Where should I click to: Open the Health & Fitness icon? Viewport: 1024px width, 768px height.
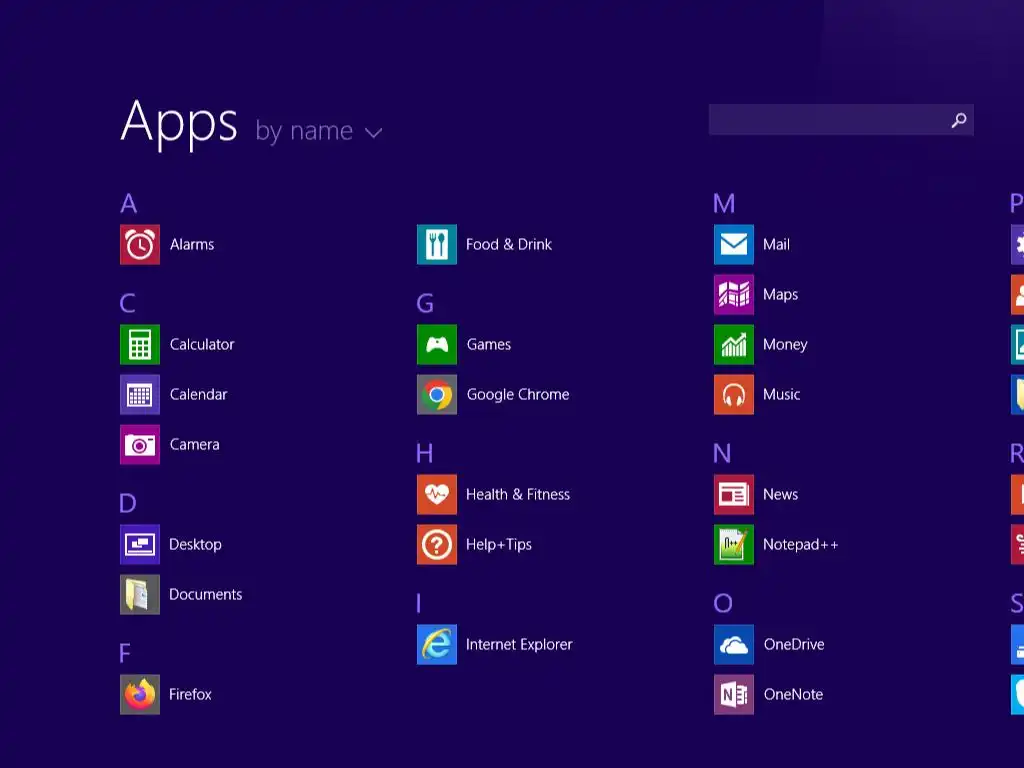click(x=437, y=494)
